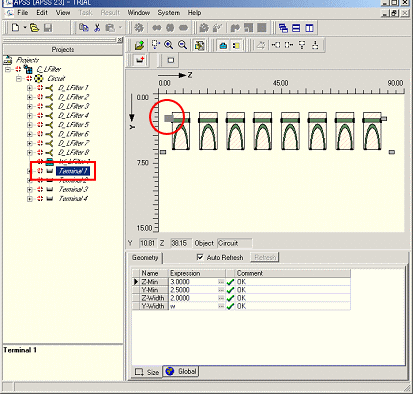This screenshot has width=413, height=394.
Task: Click the Copy toolbar icon
Action: pyautogui.click(x=83, y=28)
